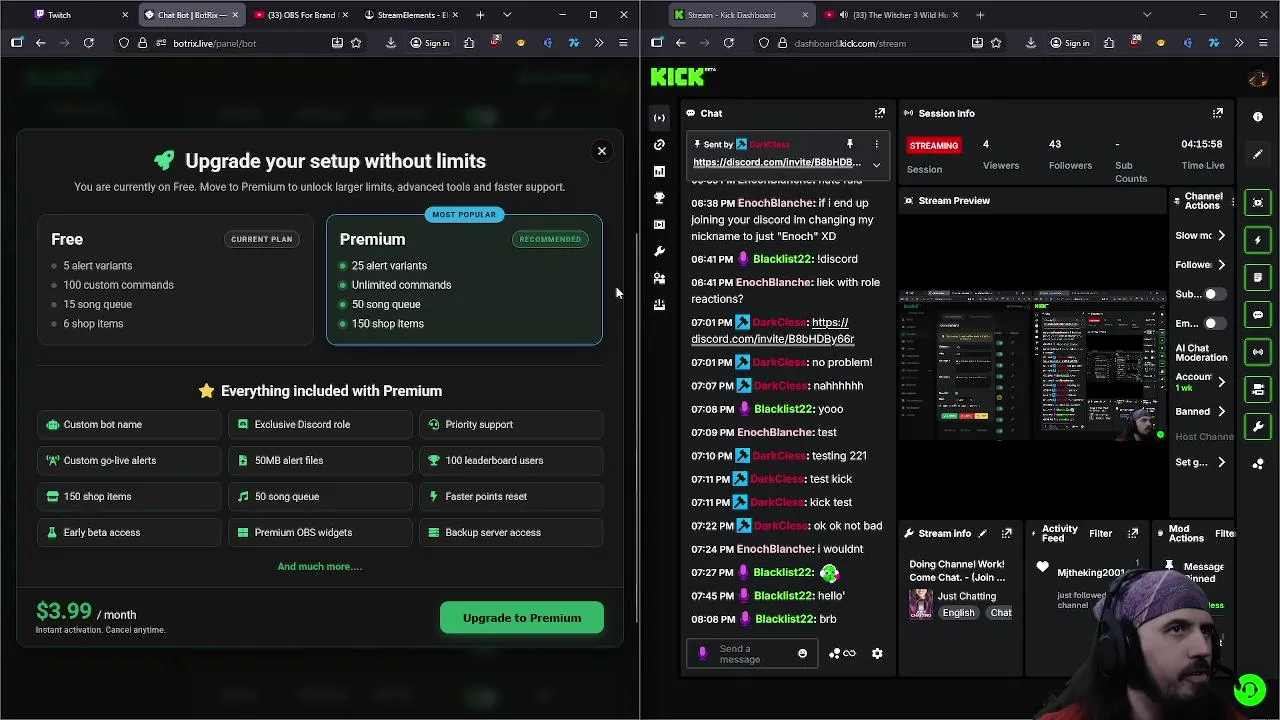Click Sign in in the Kick browser toolbar
The height and width of the screenshot is (720, 1280).
coord(1070,43)
